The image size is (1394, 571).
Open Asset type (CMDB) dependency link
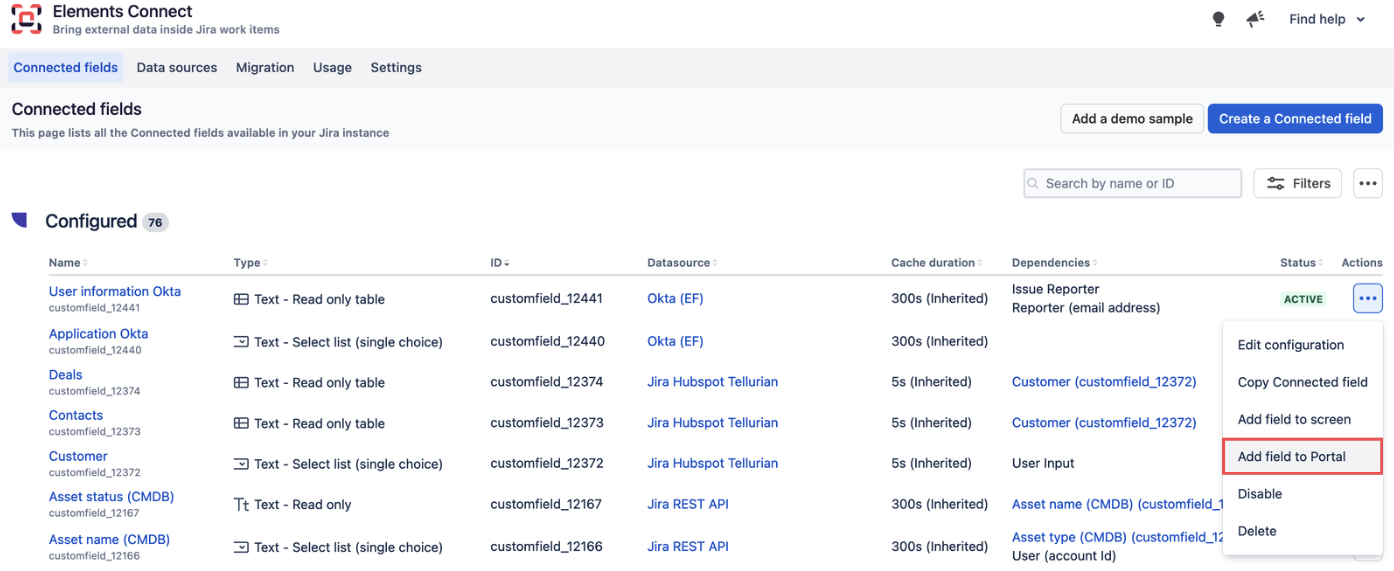tap(1117, 538)
